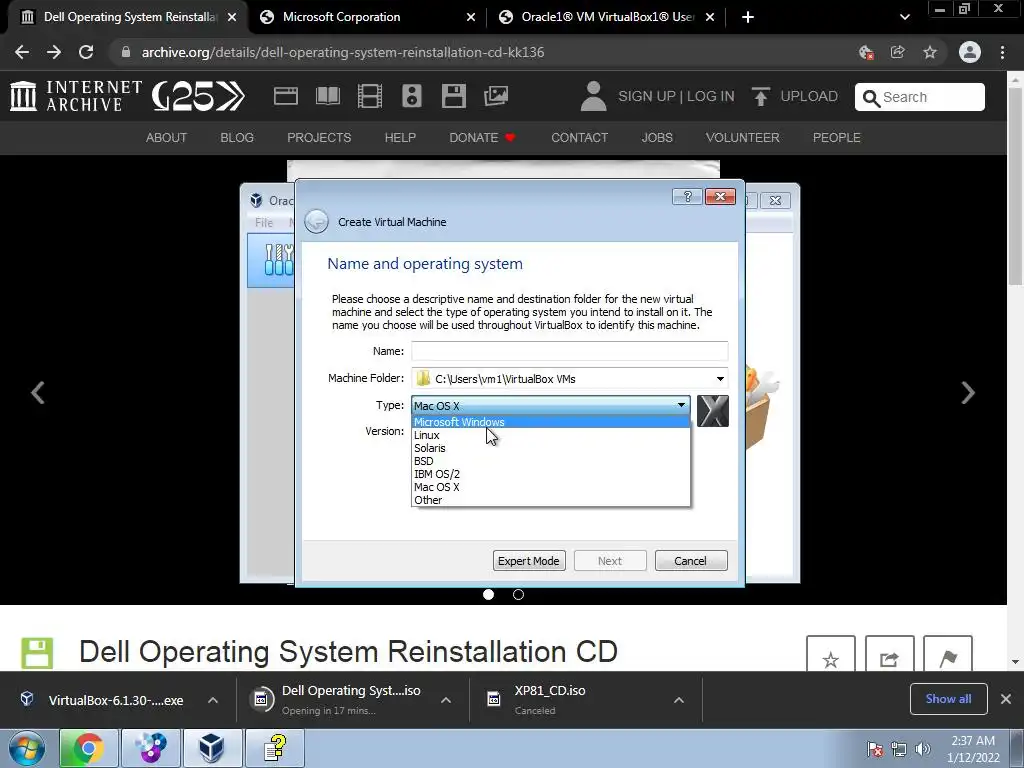The height and width of the screenshot is (768, 1024).
Task: Open a new browser tab
Action: tap(748, 17)
